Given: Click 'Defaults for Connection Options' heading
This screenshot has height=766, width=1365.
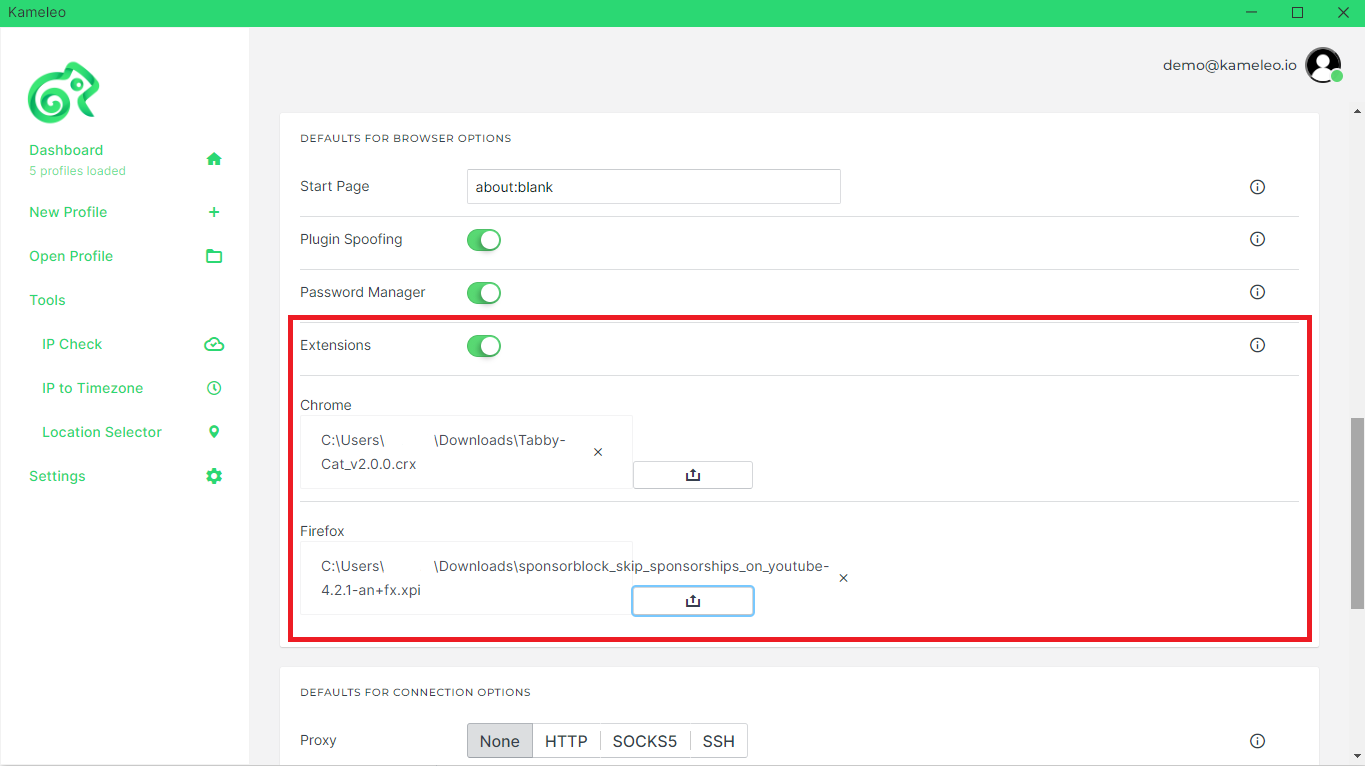Looking at the screenshot, I should [x=415, y=692].
